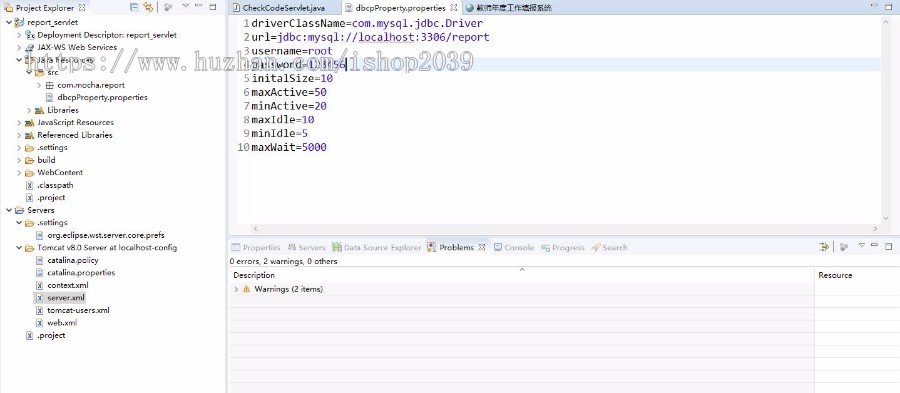Click the Focus on Active Task icon in Project Explorer

click(168, 7)
